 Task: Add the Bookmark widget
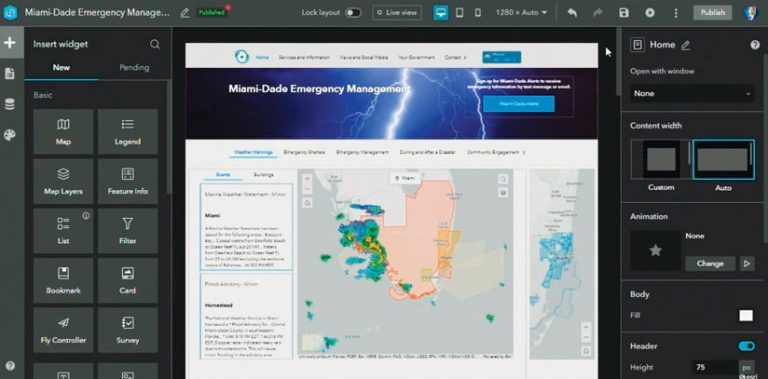tap(63, 281)
